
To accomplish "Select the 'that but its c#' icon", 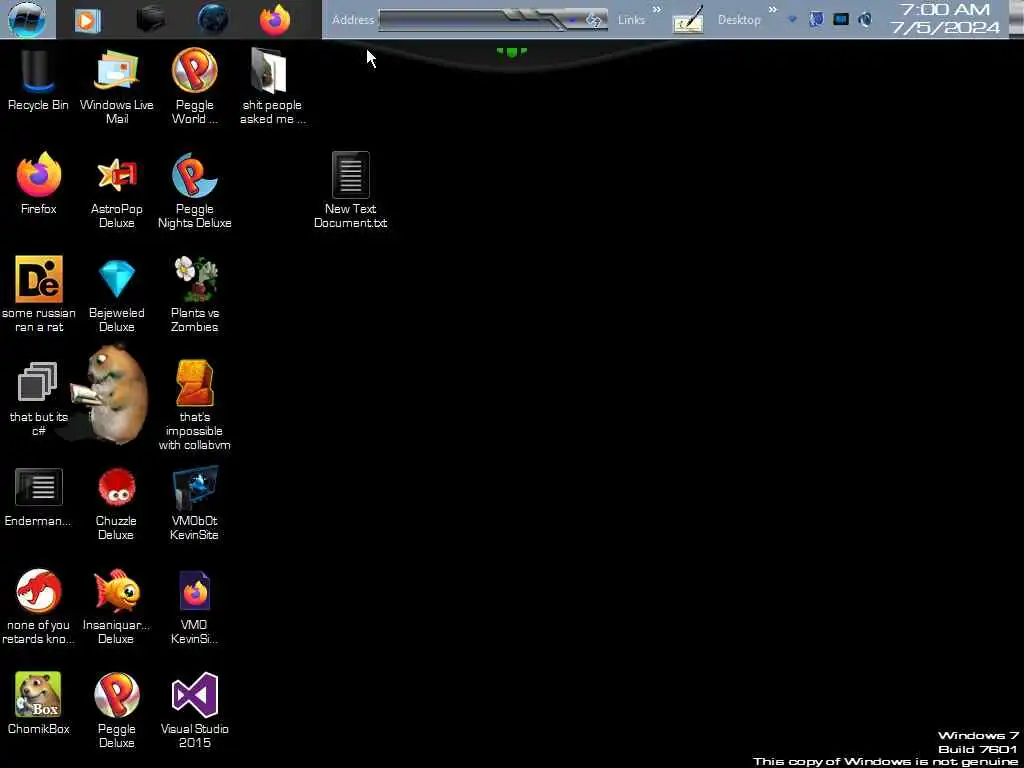I will (39, 398).
